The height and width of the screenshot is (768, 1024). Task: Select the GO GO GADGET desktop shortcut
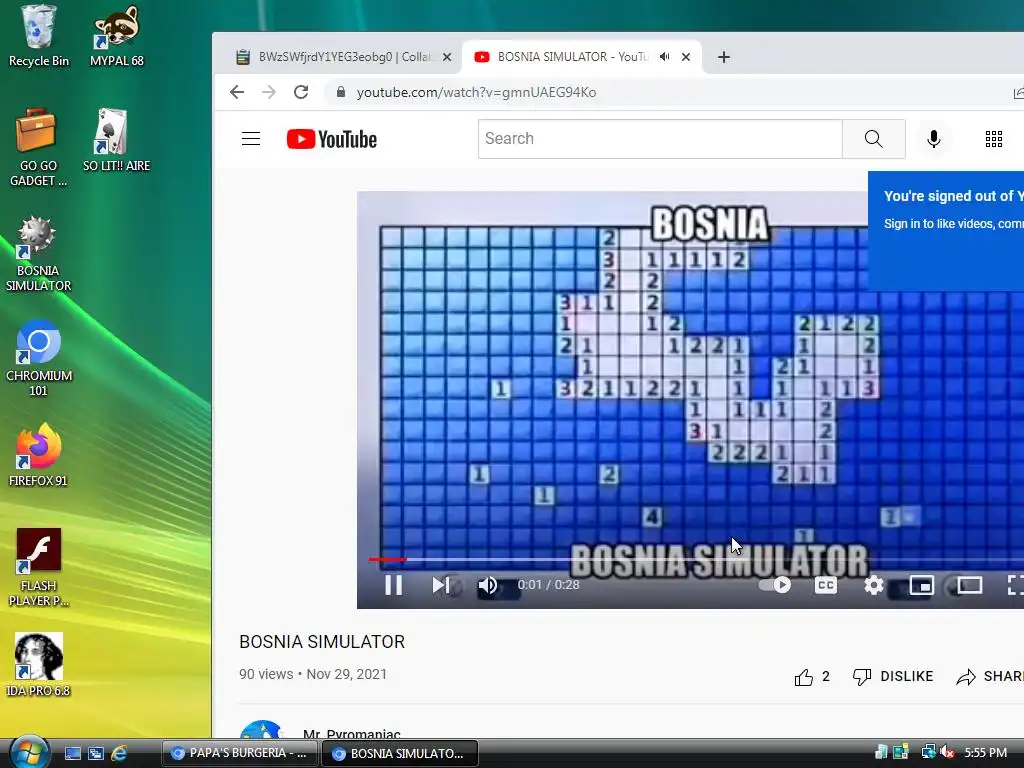38,148
